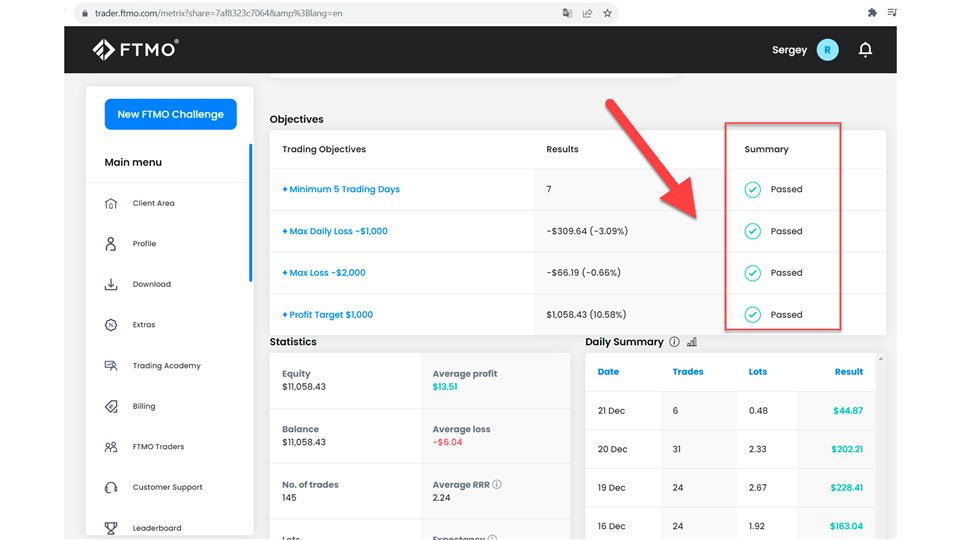Open Client Area menu item

(153, 203)
